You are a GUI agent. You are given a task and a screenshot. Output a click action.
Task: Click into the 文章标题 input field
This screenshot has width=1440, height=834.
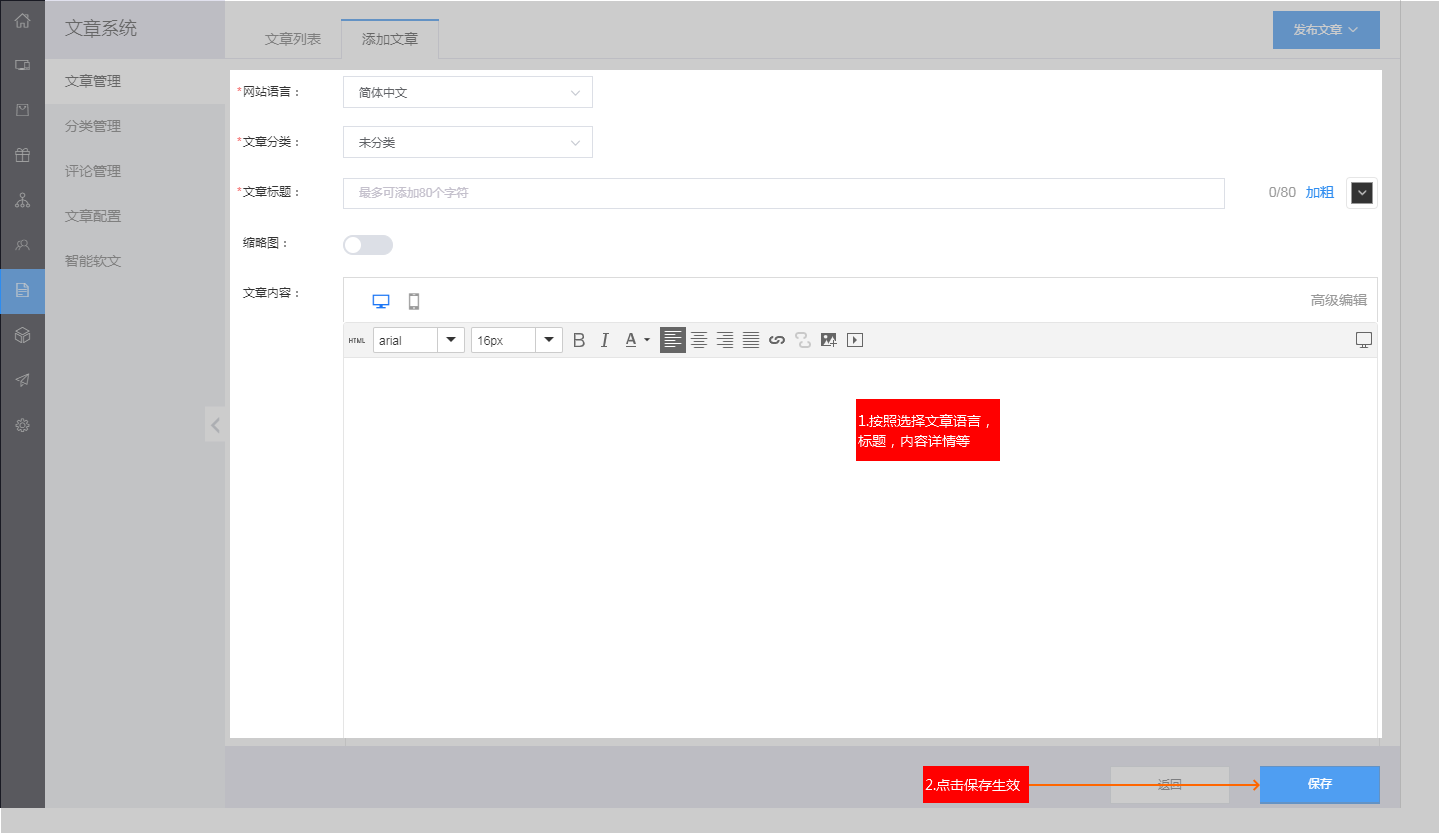(783, 193)
